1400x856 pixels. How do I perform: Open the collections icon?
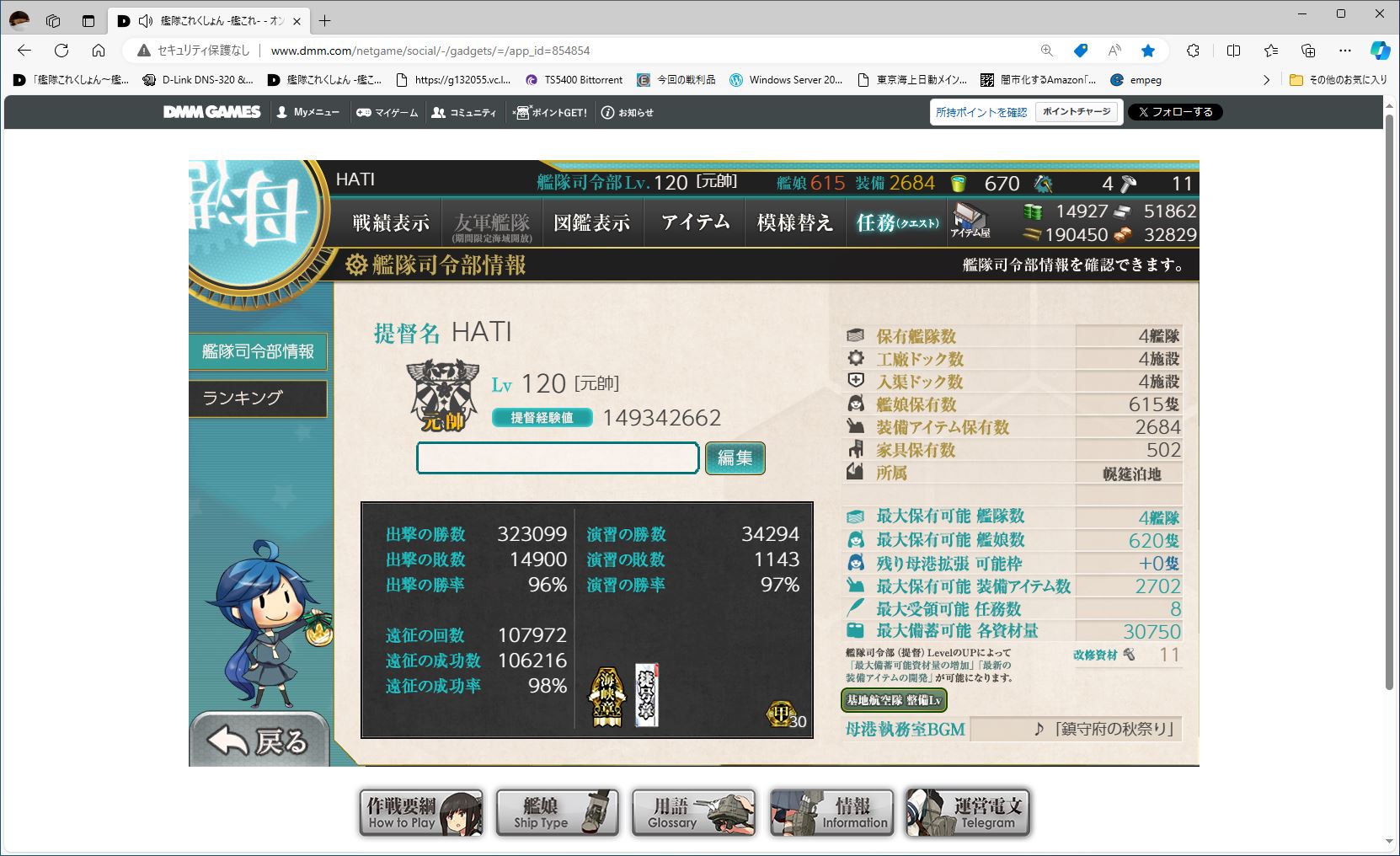(x=1308, y=51)
